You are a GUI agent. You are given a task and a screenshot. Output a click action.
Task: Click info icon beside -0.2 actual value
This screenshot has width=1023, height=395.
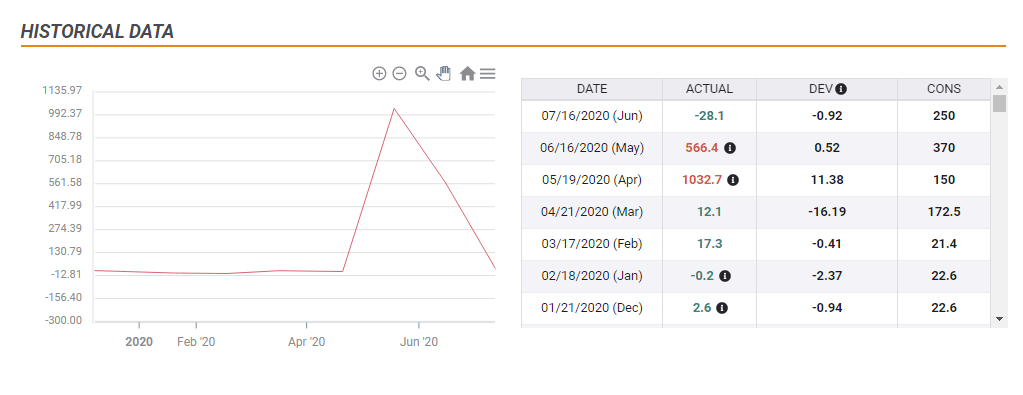725,276
